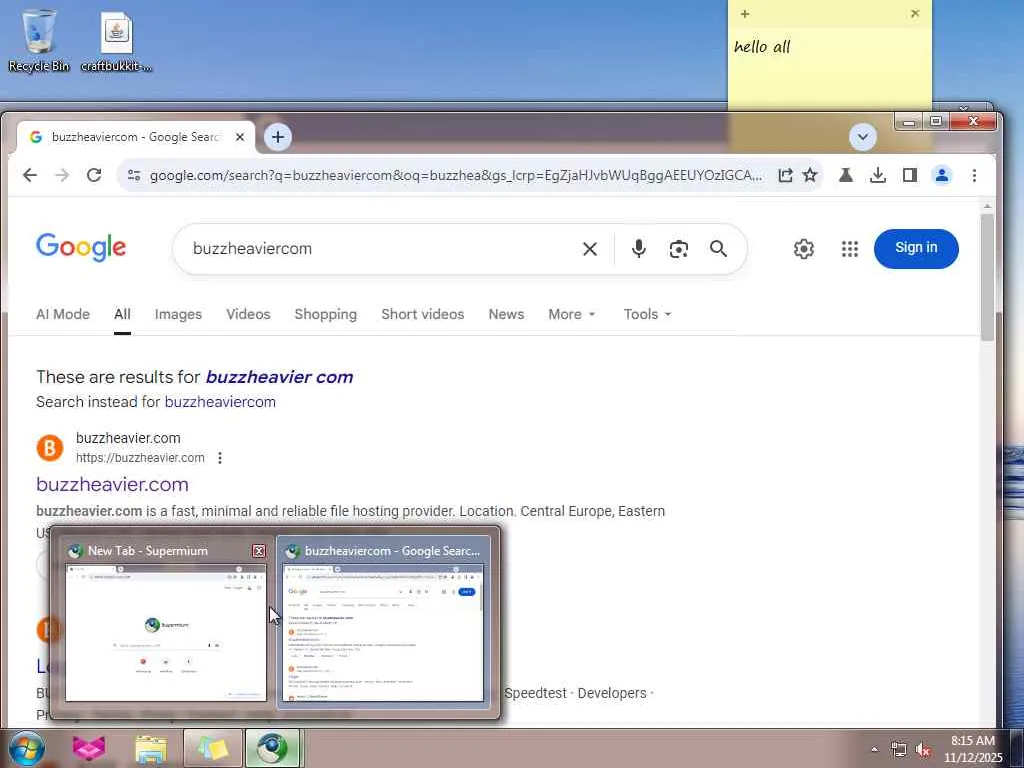The width and height of the screenshot is (1024, 768).
Task: Open the Short videos tab
Action: point(423,314)
